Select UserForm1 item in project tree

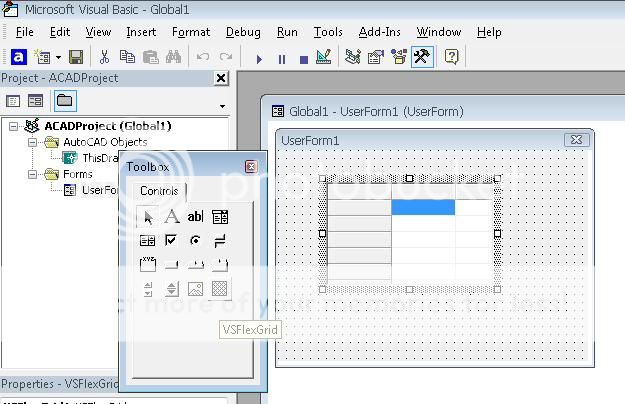(x=100, y=190)
